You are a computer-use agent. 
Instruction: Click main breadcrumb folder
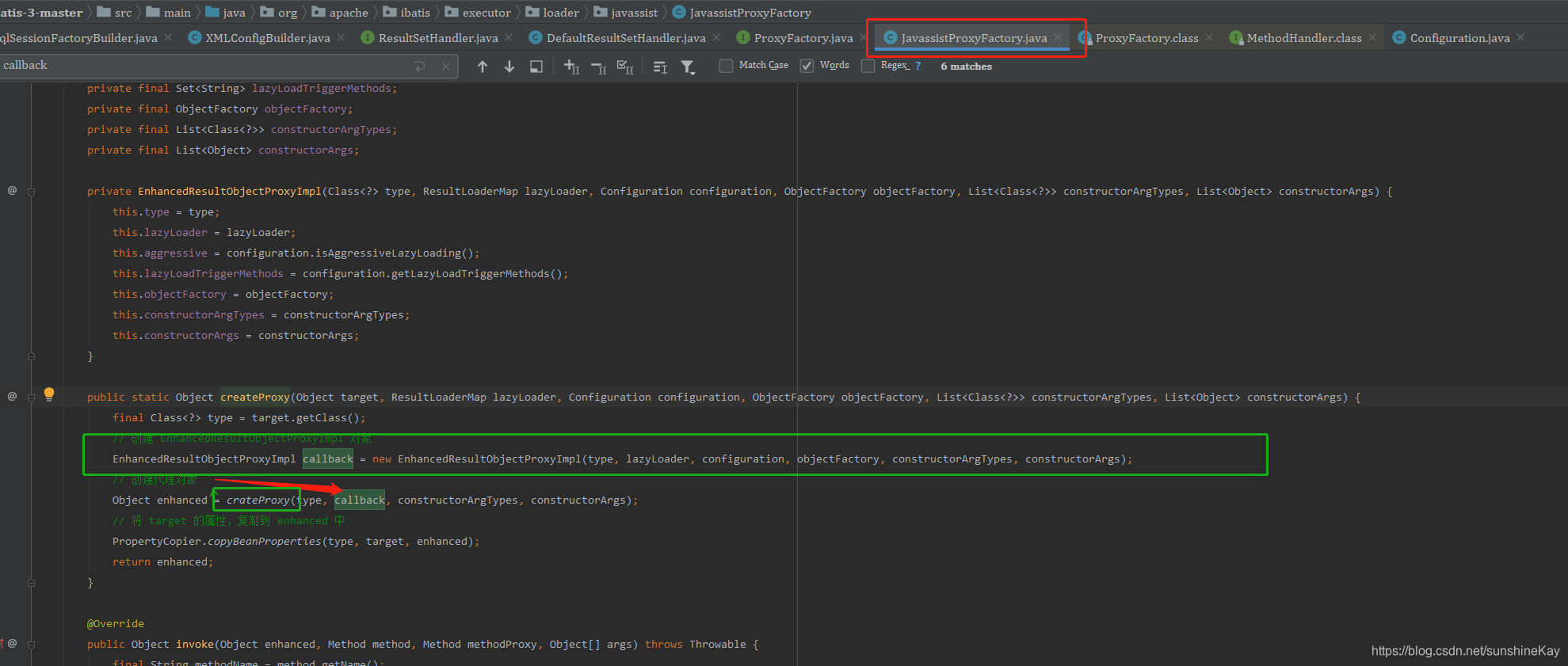pyautogui.click(x=168, y=13)
